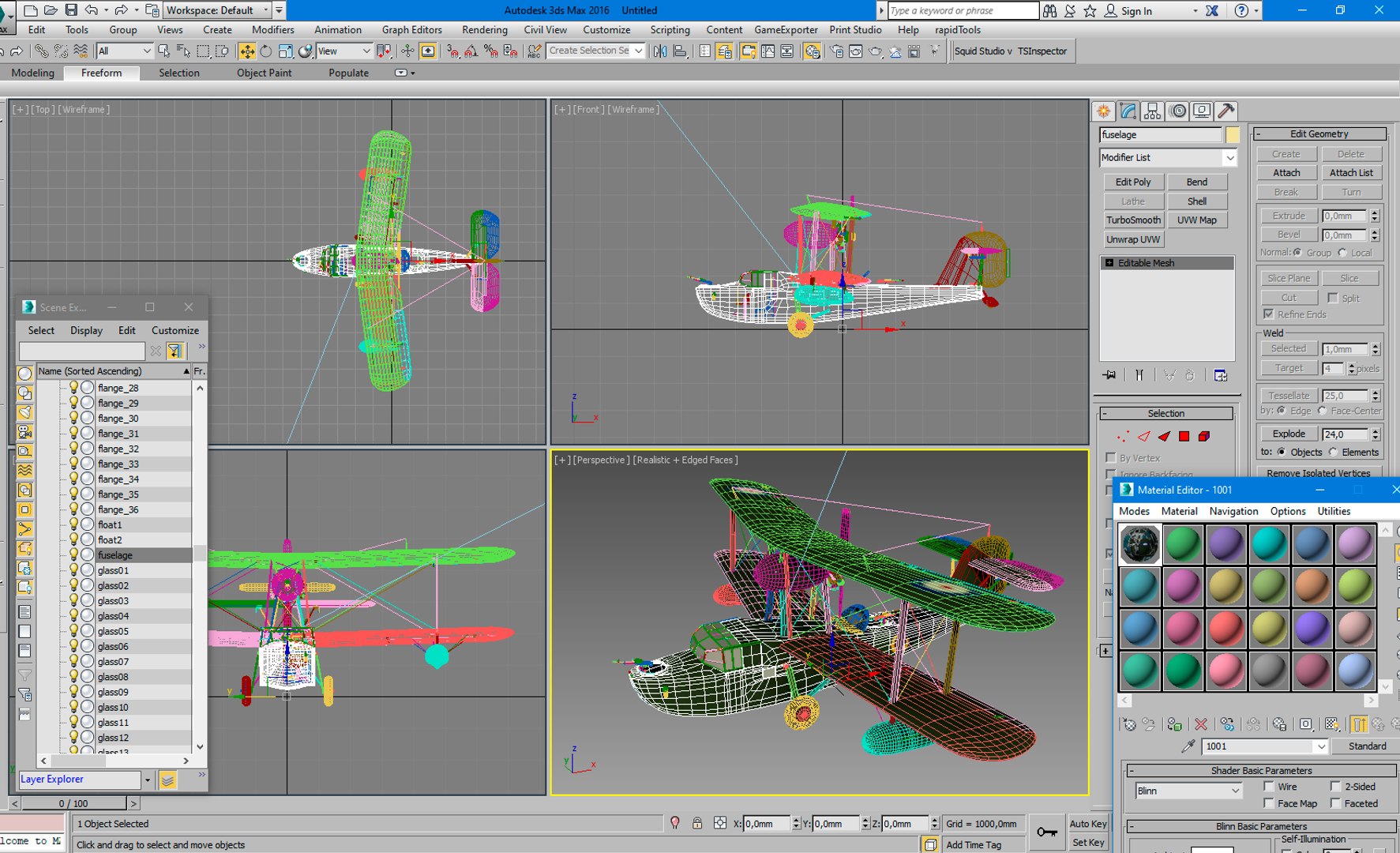Open the selection filter All dropdown
This screenshot has width=1400, height=853.
(x=124, y=51)
